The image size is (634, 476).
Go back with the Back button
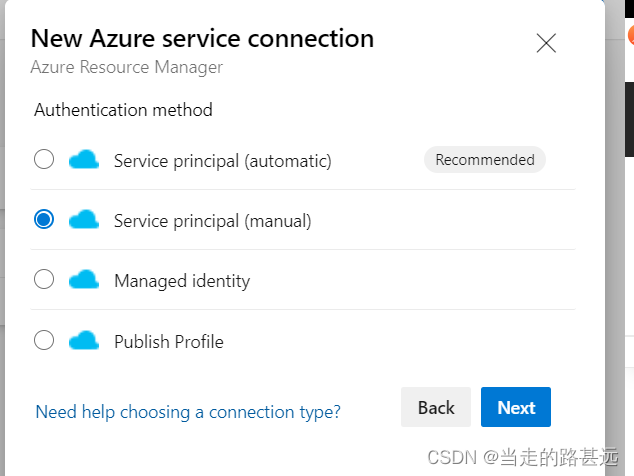pyautogui.click(x=436, y=407)
